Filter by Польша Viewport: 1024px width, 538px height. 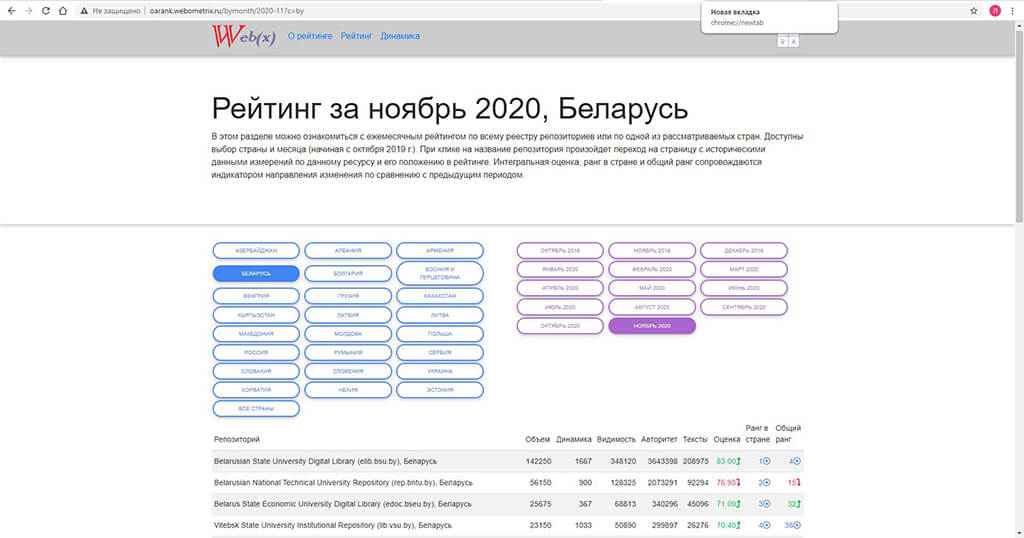pos(440,334)
